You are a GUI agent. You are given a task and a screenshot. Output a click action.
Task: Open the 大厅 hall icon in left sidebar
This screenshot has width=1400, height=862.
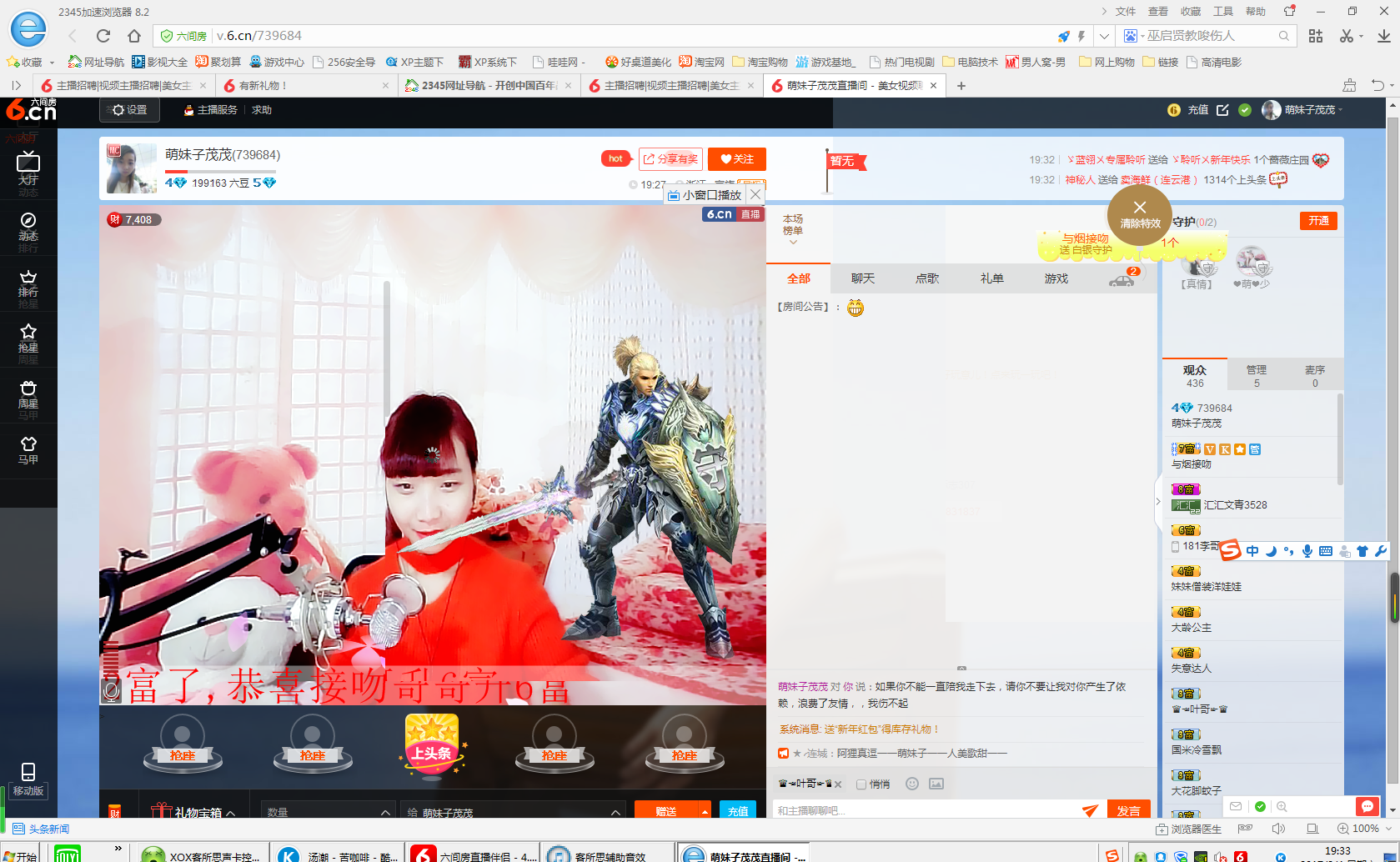(x=28, y=169)
